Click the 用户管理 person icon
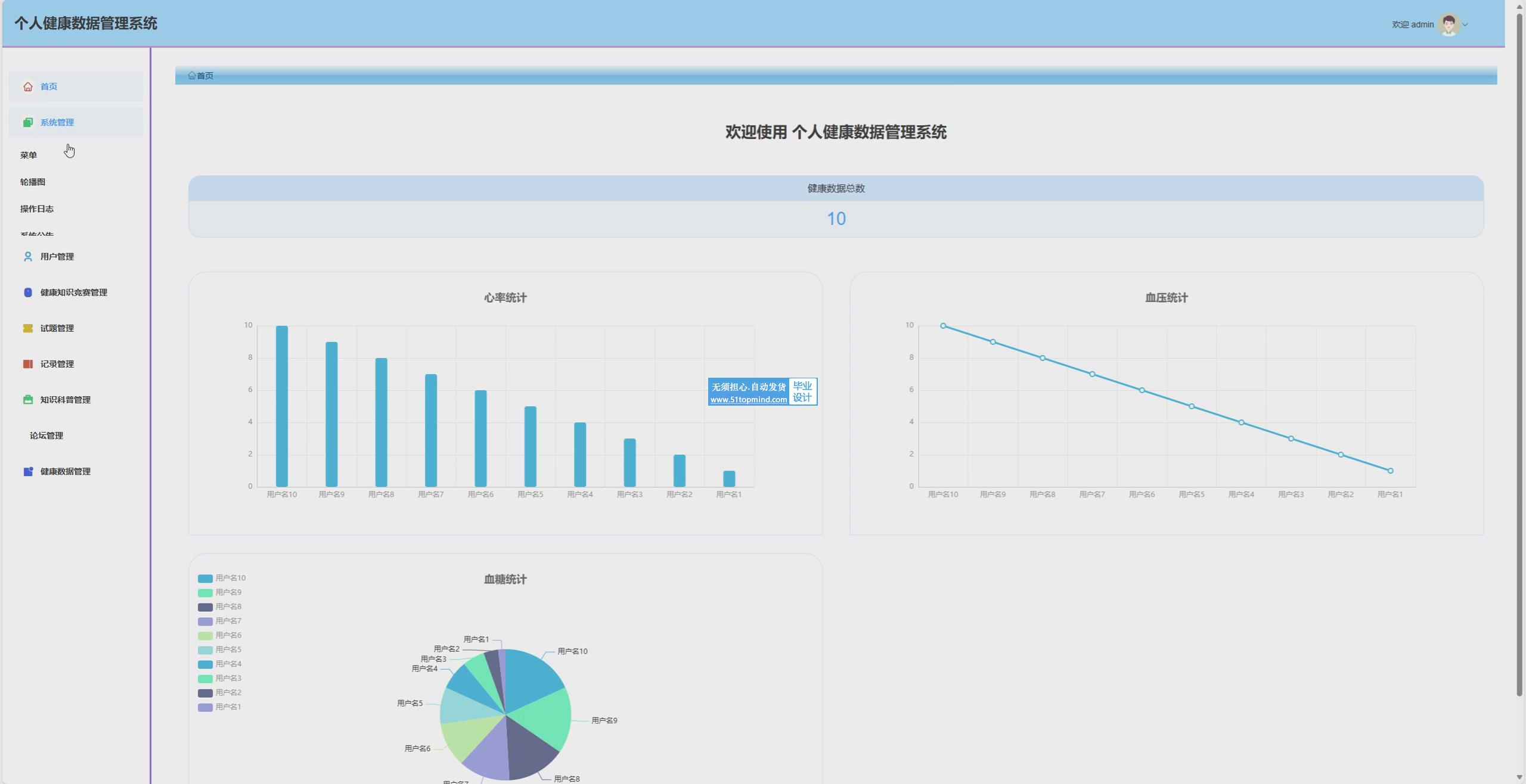Viewport: 1526px width, 784px height. point(27,257)
